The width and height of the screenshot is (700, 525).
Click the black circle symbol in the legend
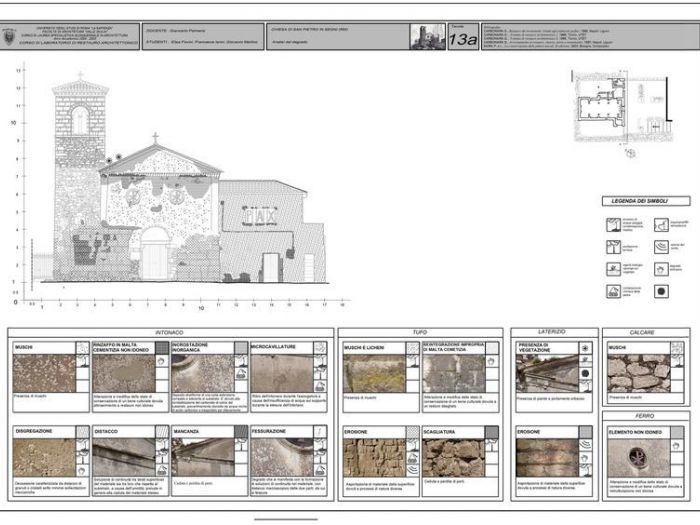coord(661,292)
